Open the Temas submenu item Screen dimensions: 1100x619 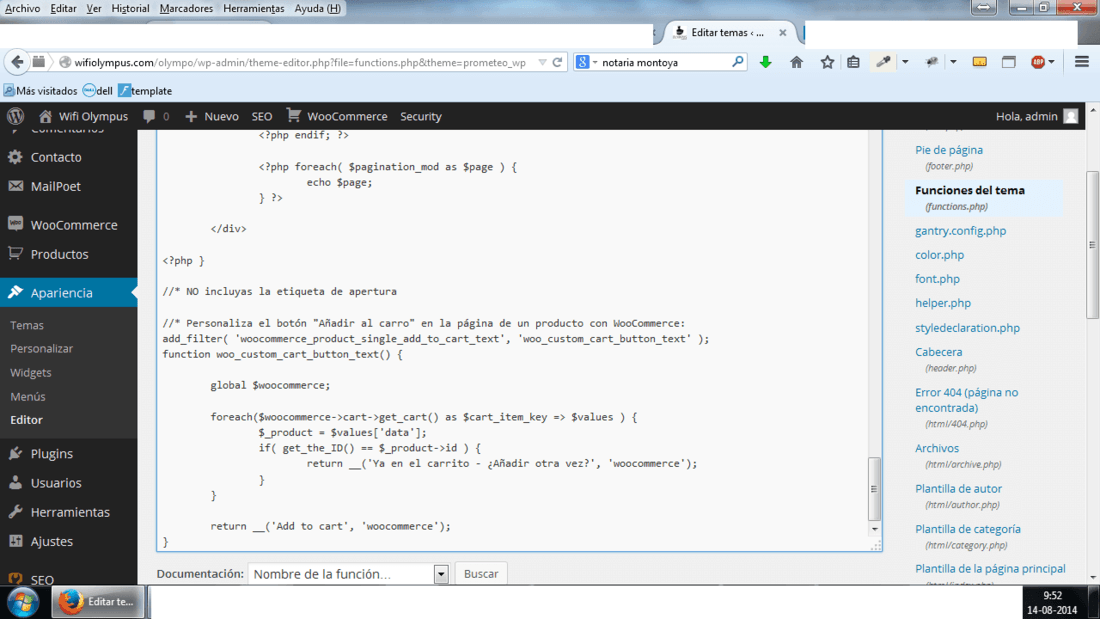pos(27,325)
